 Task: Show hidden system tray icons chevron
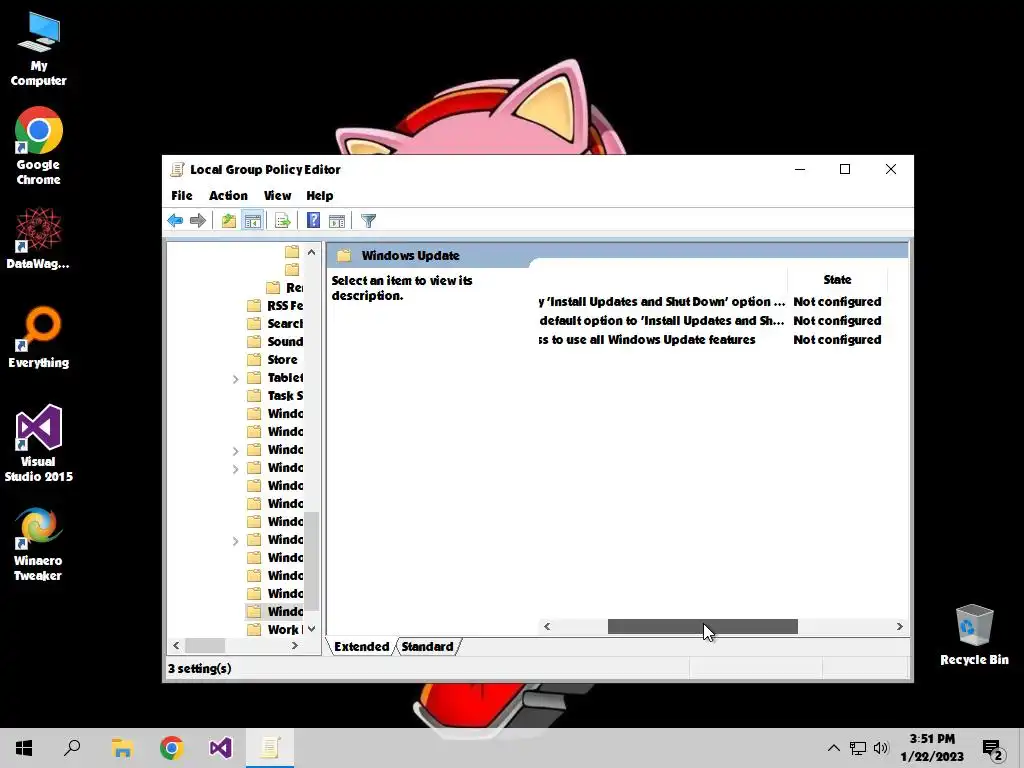[x=833, y=748]
